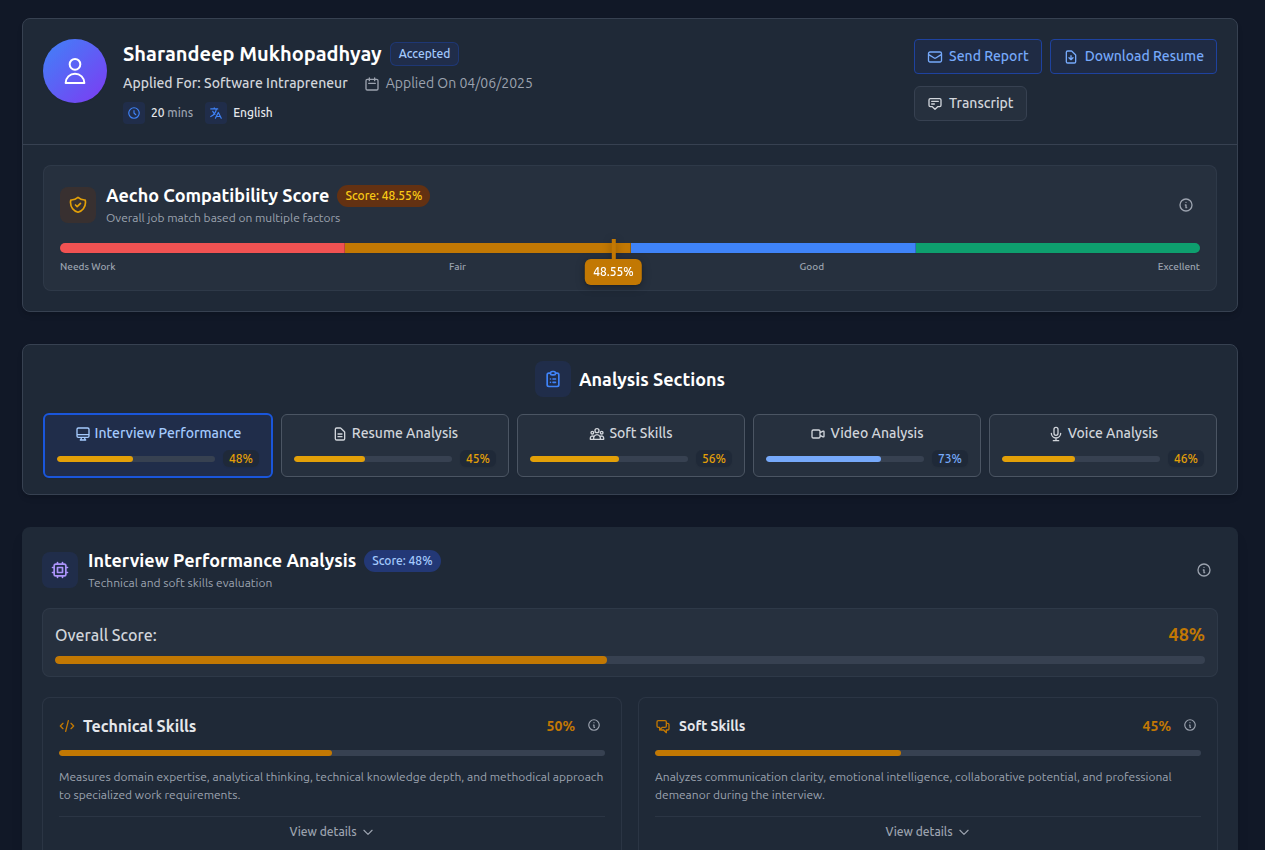Click the document icon in the Resume Analysis tab

tap(340, 434)
